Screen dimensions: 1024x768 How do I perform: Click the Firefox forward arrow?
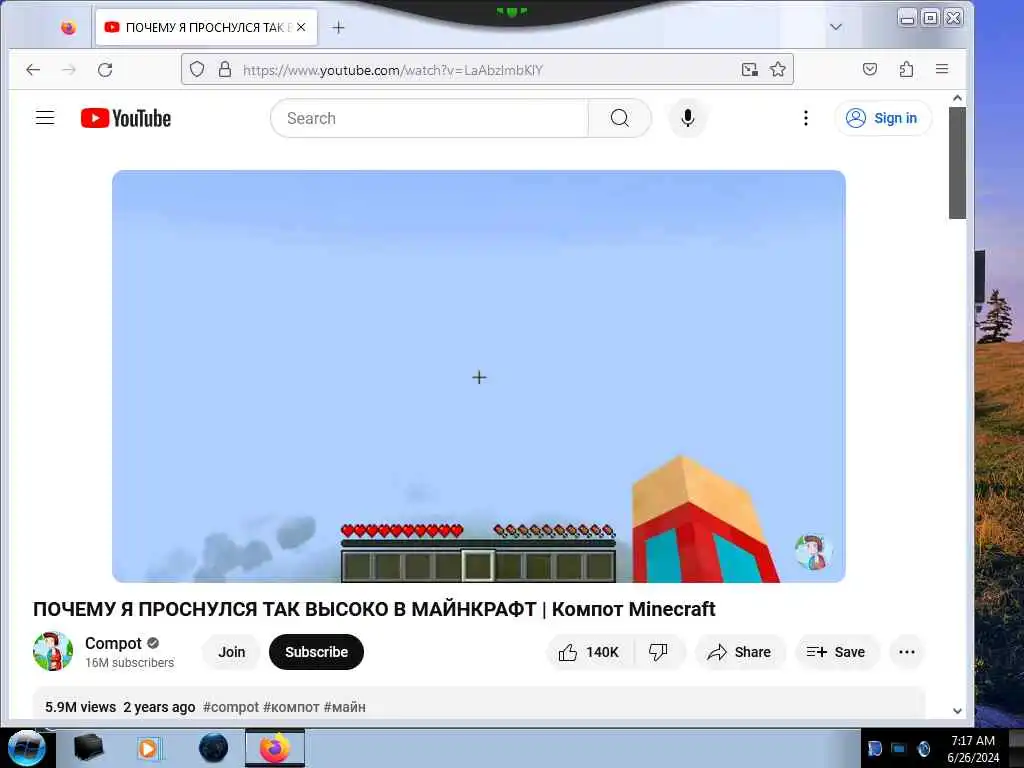click(69, 69)
